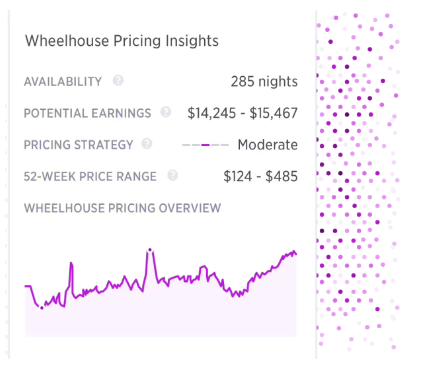Click the Availability label text
Screen dimensions: 436x369
coord(63,81)
